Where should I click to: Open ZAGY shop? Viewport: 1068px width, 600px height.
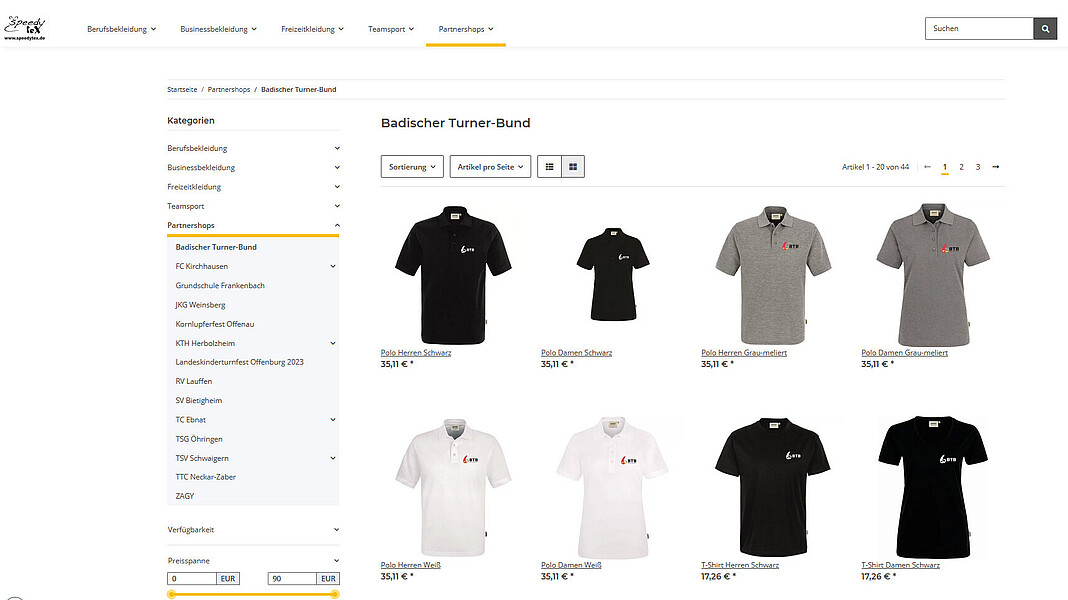185,496
